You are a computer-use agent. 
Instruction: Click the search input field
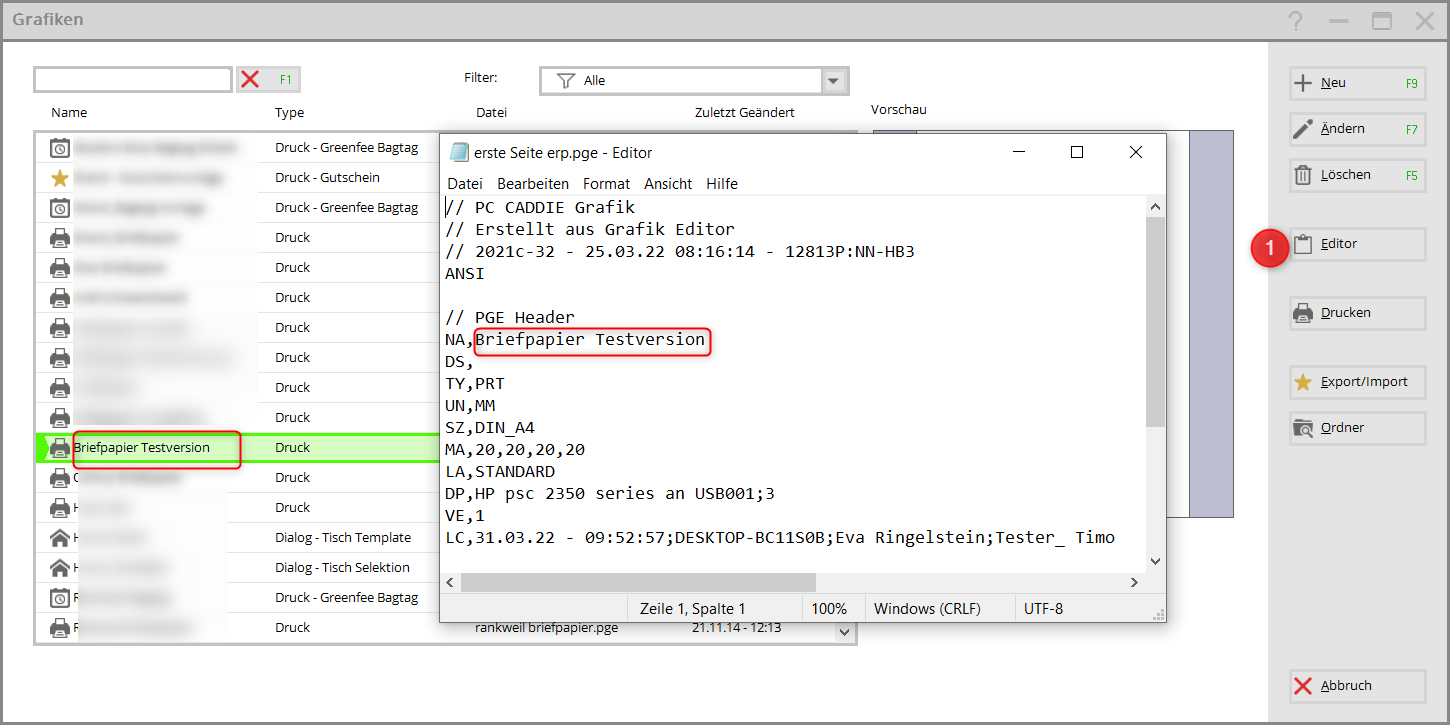pos(133,80)
